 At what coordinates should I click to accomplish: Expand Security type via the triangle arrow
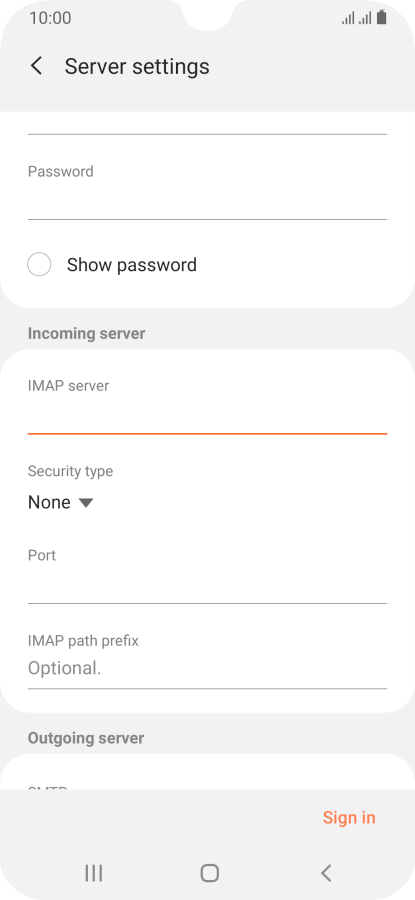click(x=86, y=503)
